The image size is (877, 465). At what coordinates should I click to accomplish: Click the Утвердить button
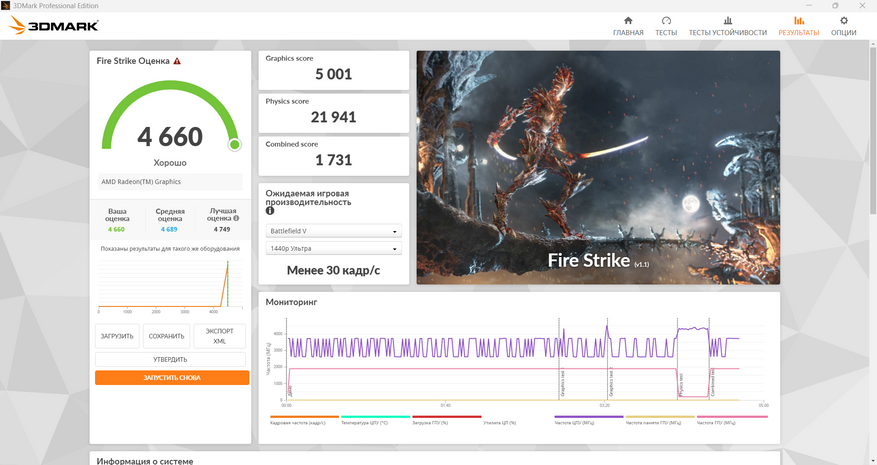[x=170, y=359]
